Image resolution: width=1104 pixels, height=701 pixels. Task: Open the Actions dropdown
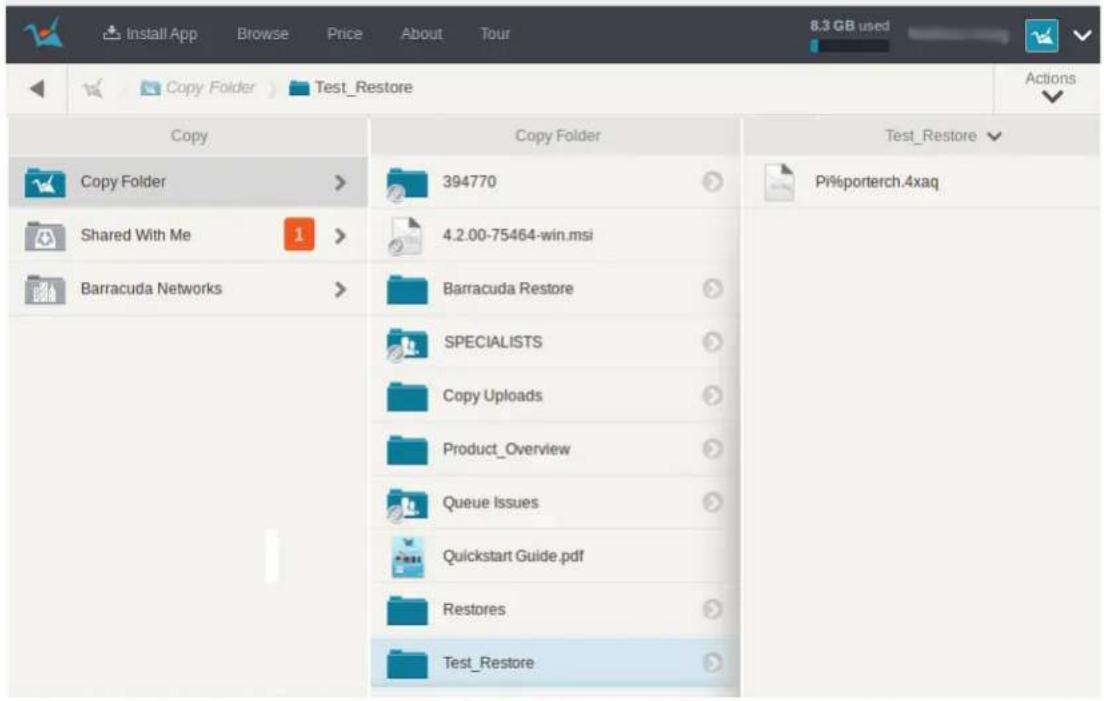(x=1050, y=87)
